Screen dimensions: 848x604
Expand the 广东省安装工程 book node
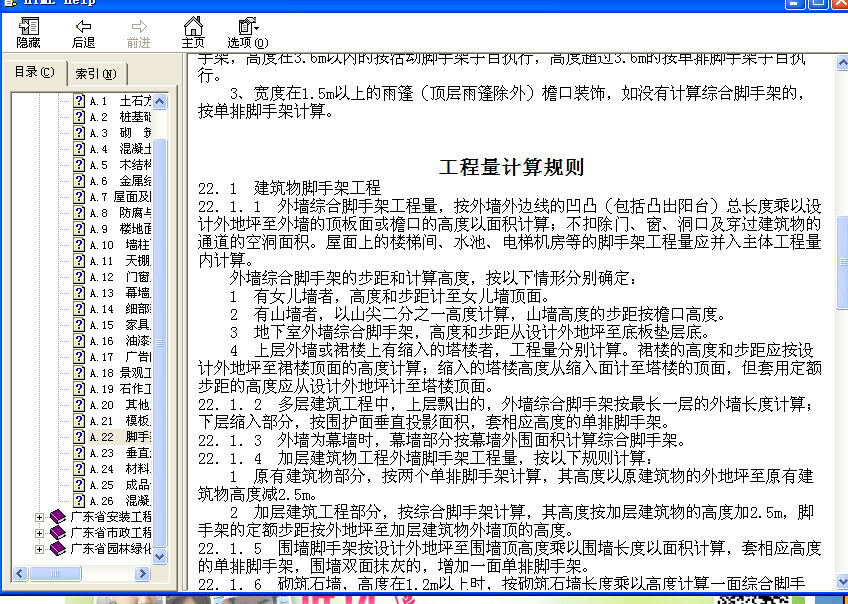pyautogui.click(x=39, y=517)
